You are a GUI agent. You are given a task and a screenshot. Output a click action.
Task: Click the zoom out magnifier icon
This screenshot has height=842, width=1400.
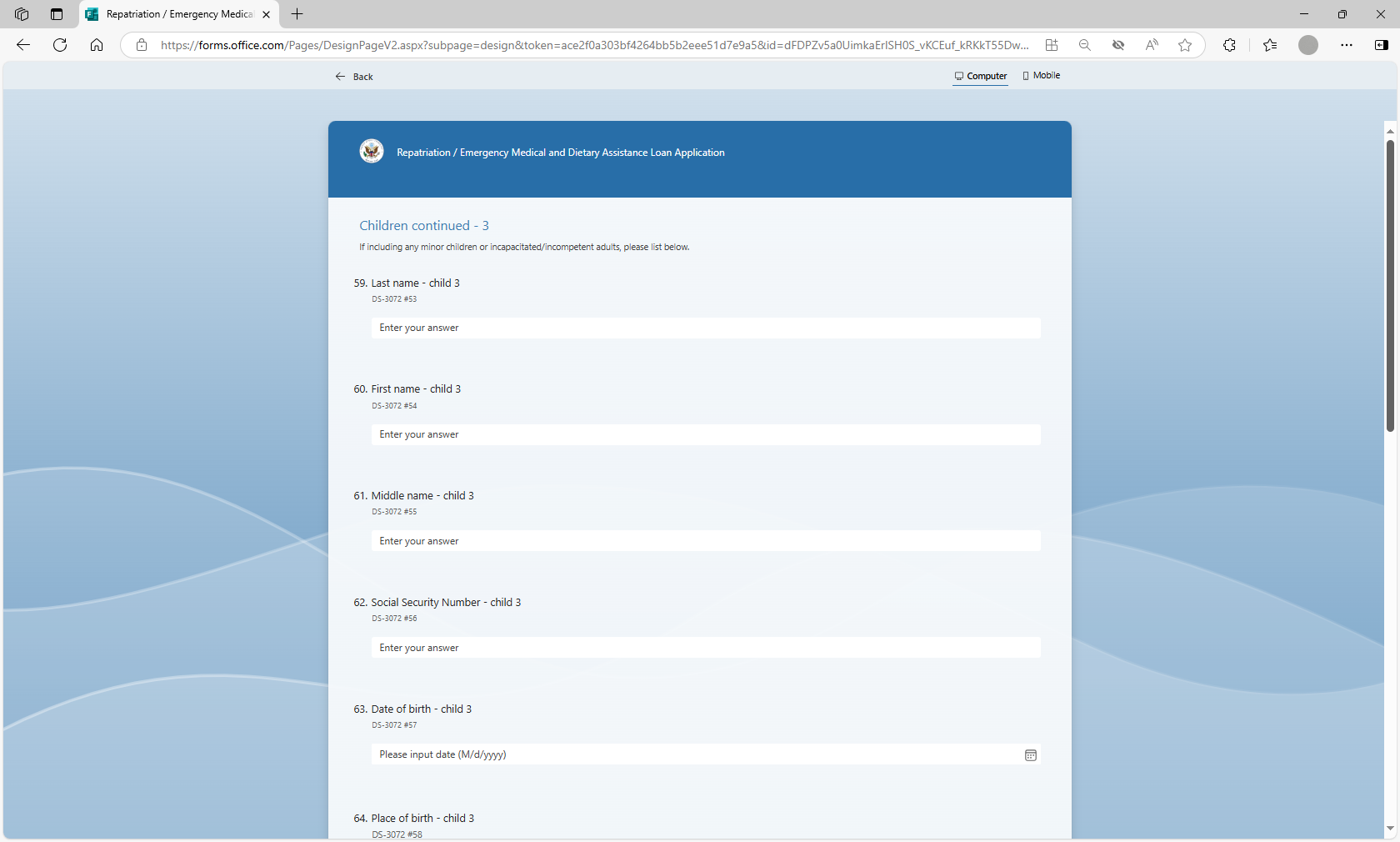pyautogui.click(x=1084, y=45)
